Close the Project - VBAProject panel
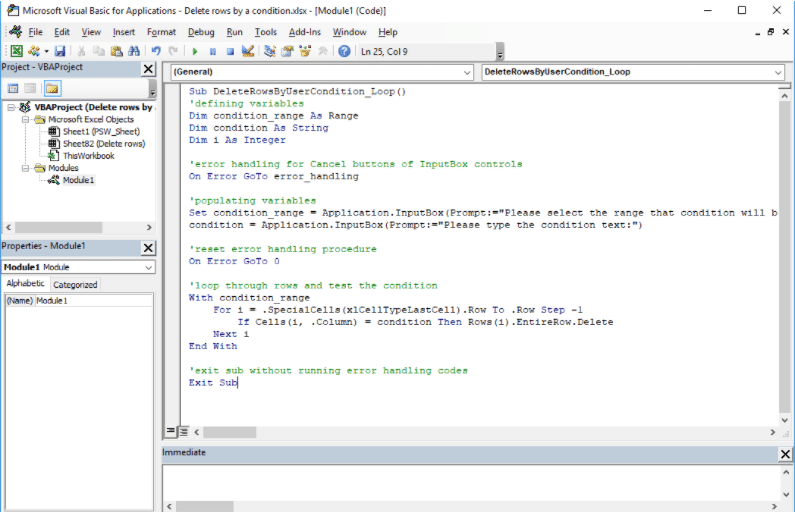This screenshot has height=512, width=795. point(148,68)
